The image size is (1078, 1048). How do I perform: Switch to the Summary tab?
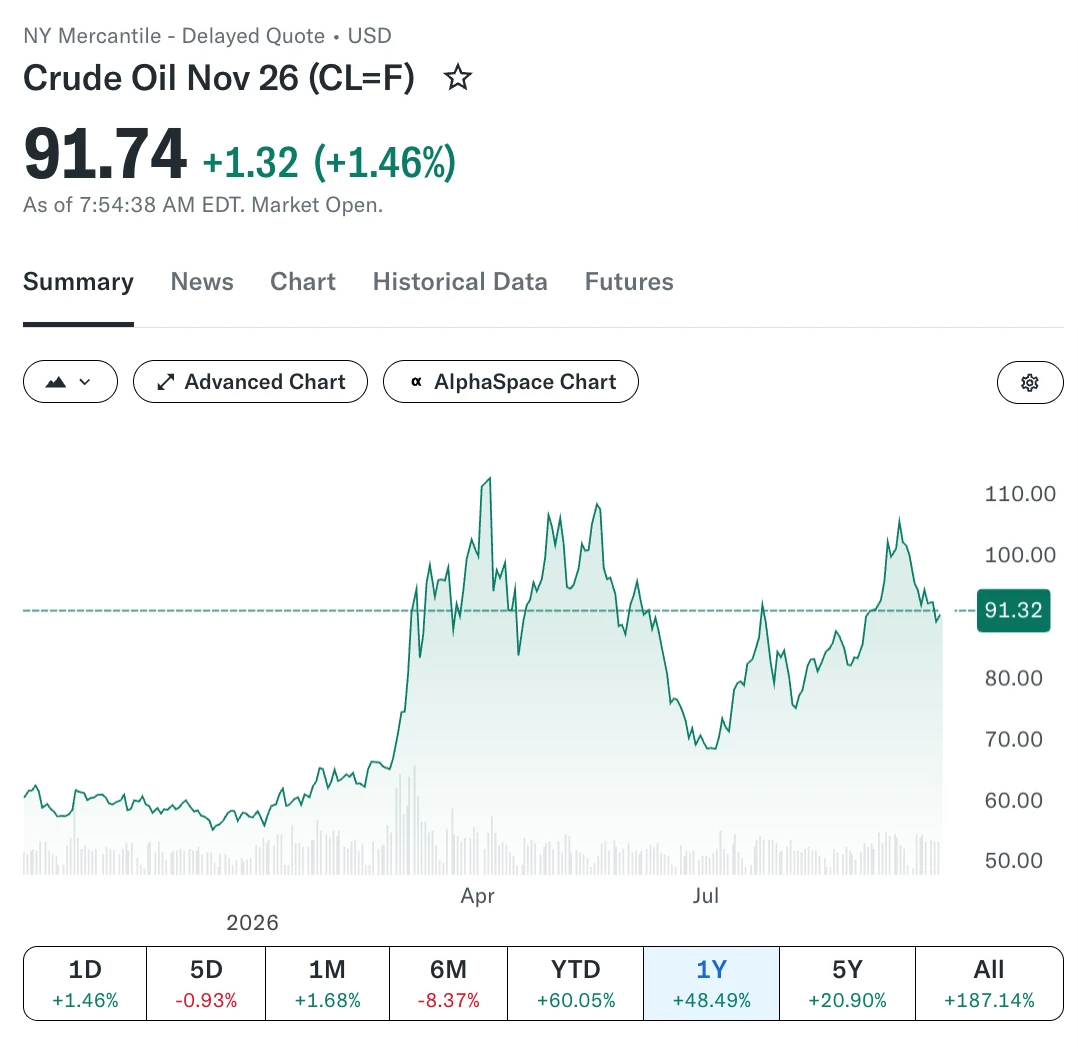coord(78,282)
